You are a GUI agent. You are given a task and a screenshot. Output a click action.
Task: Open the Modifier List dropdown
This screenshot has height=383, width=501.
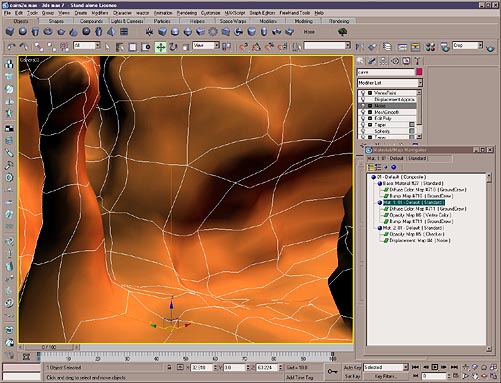click(390, 82)
